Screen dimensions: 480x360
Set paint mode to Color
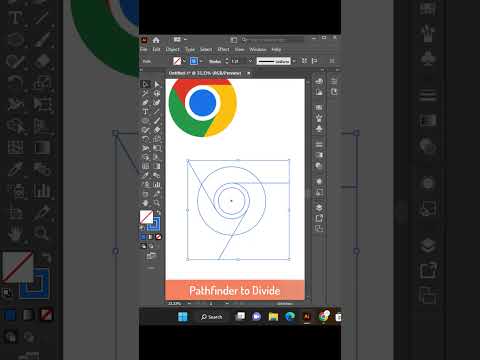pos(143,237)
